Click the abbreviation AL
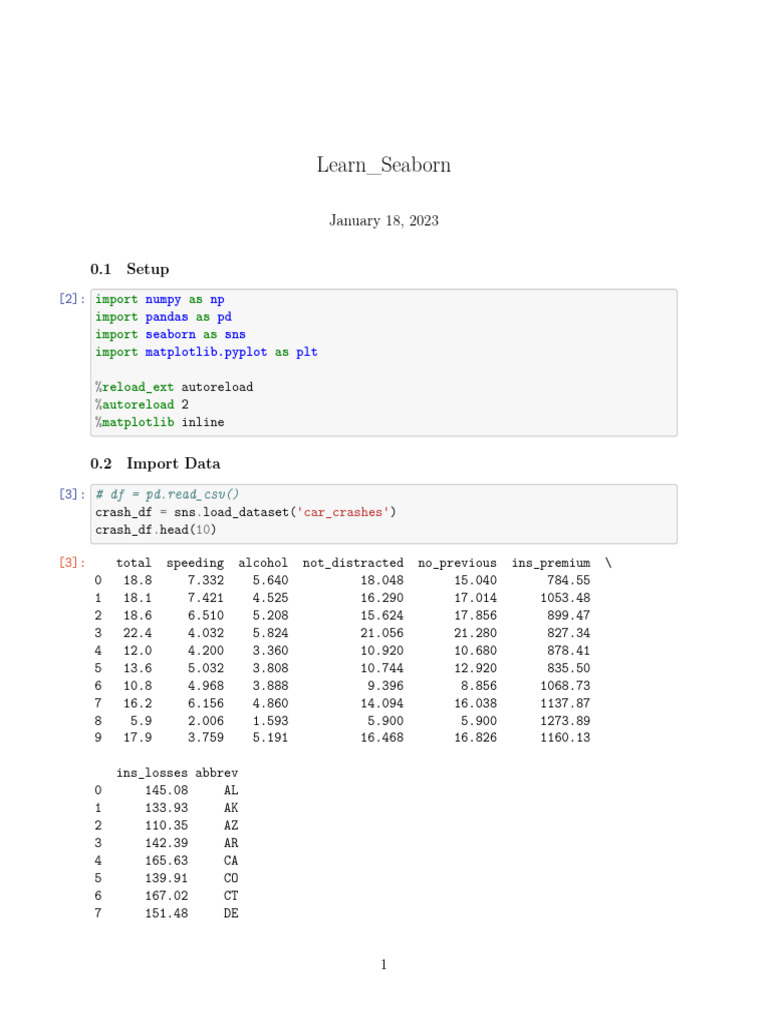 [231, 790]
